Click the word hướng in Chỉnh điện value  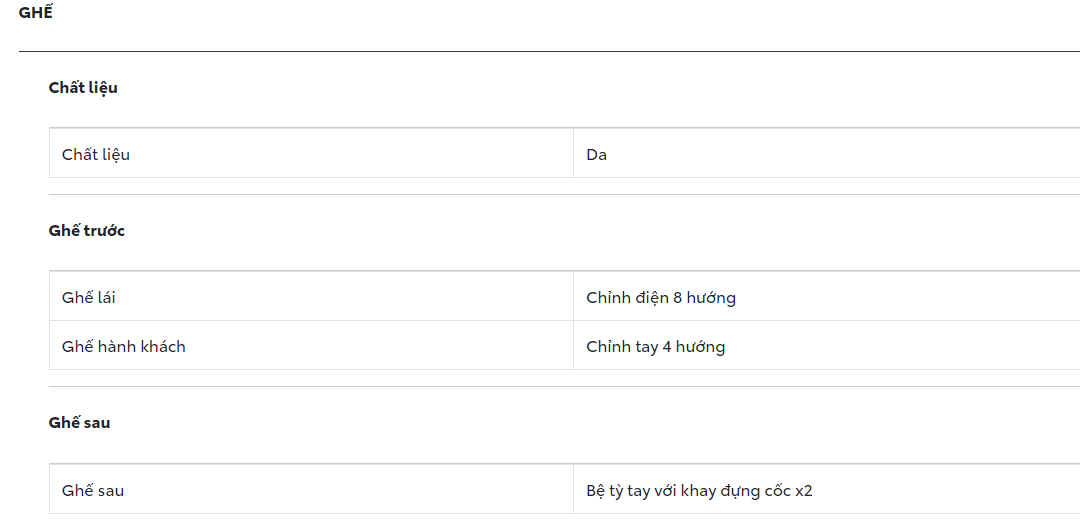(712, 298)
